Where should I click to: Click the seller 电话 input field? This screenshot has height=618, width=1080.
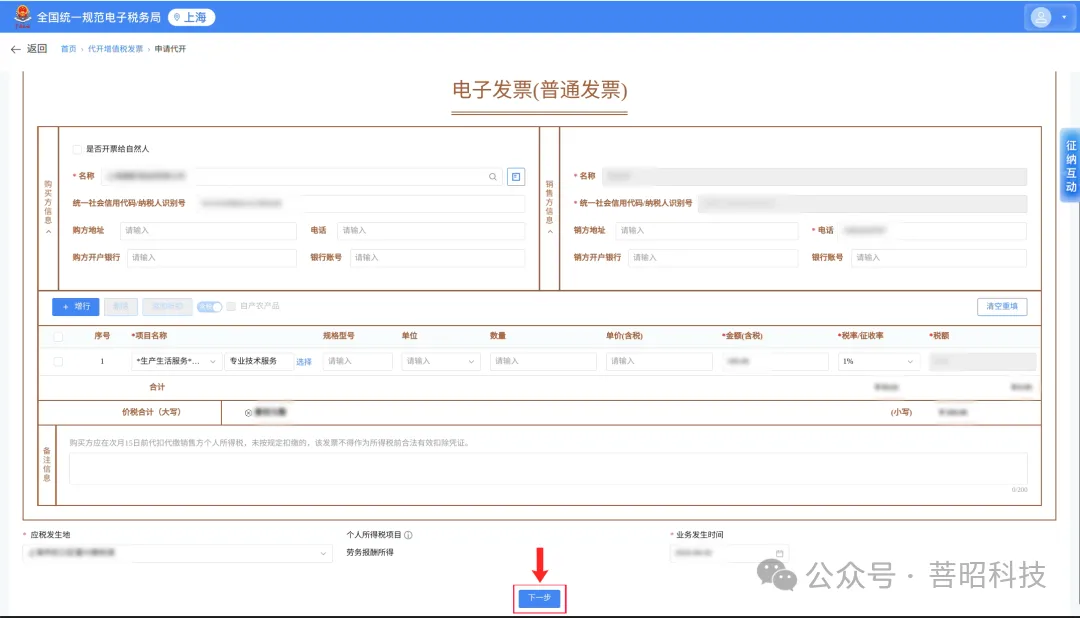pyautogui.click(x=932, y=231)
